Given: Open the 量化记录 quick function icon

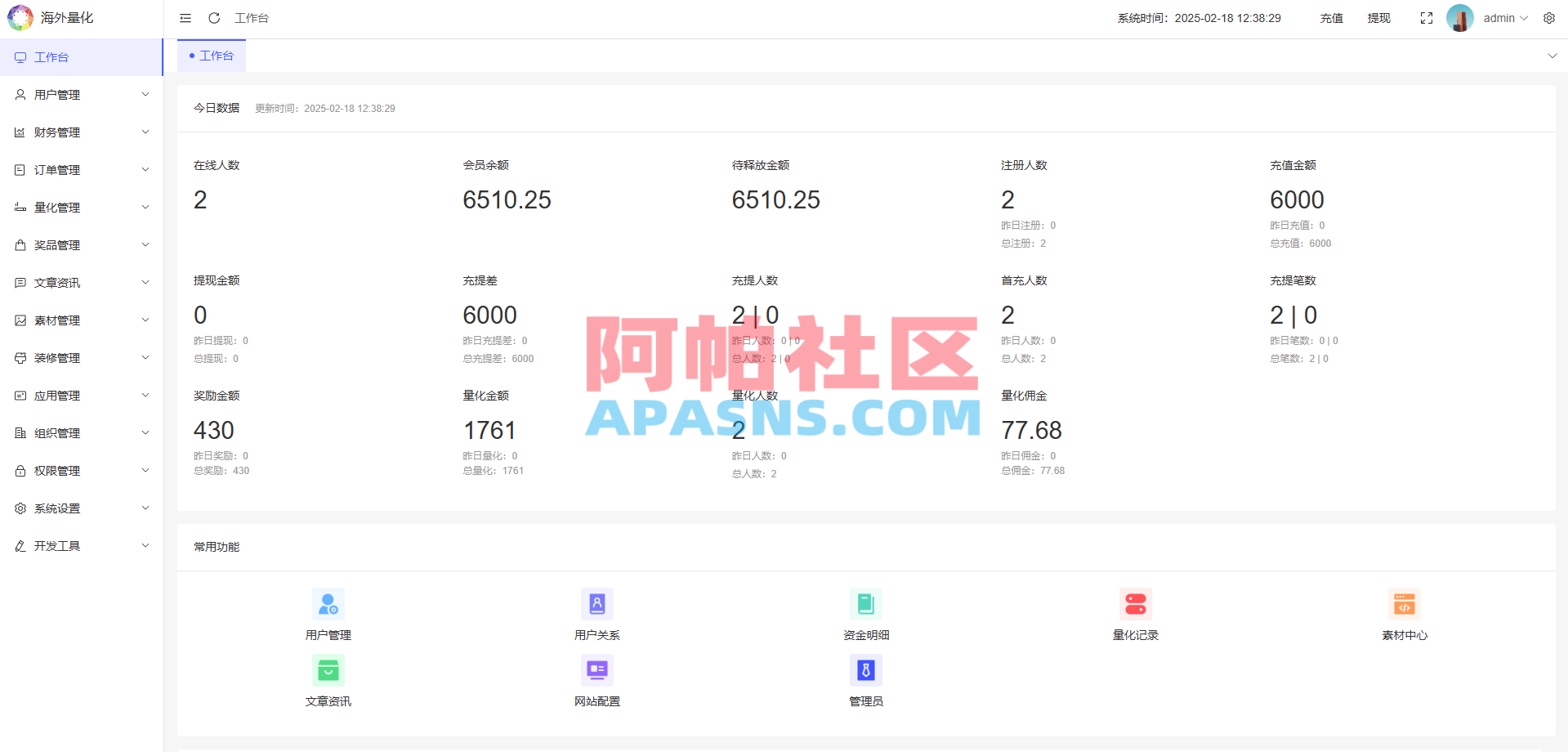Looking at the screenshot, I should click(x=1135, y=603).
